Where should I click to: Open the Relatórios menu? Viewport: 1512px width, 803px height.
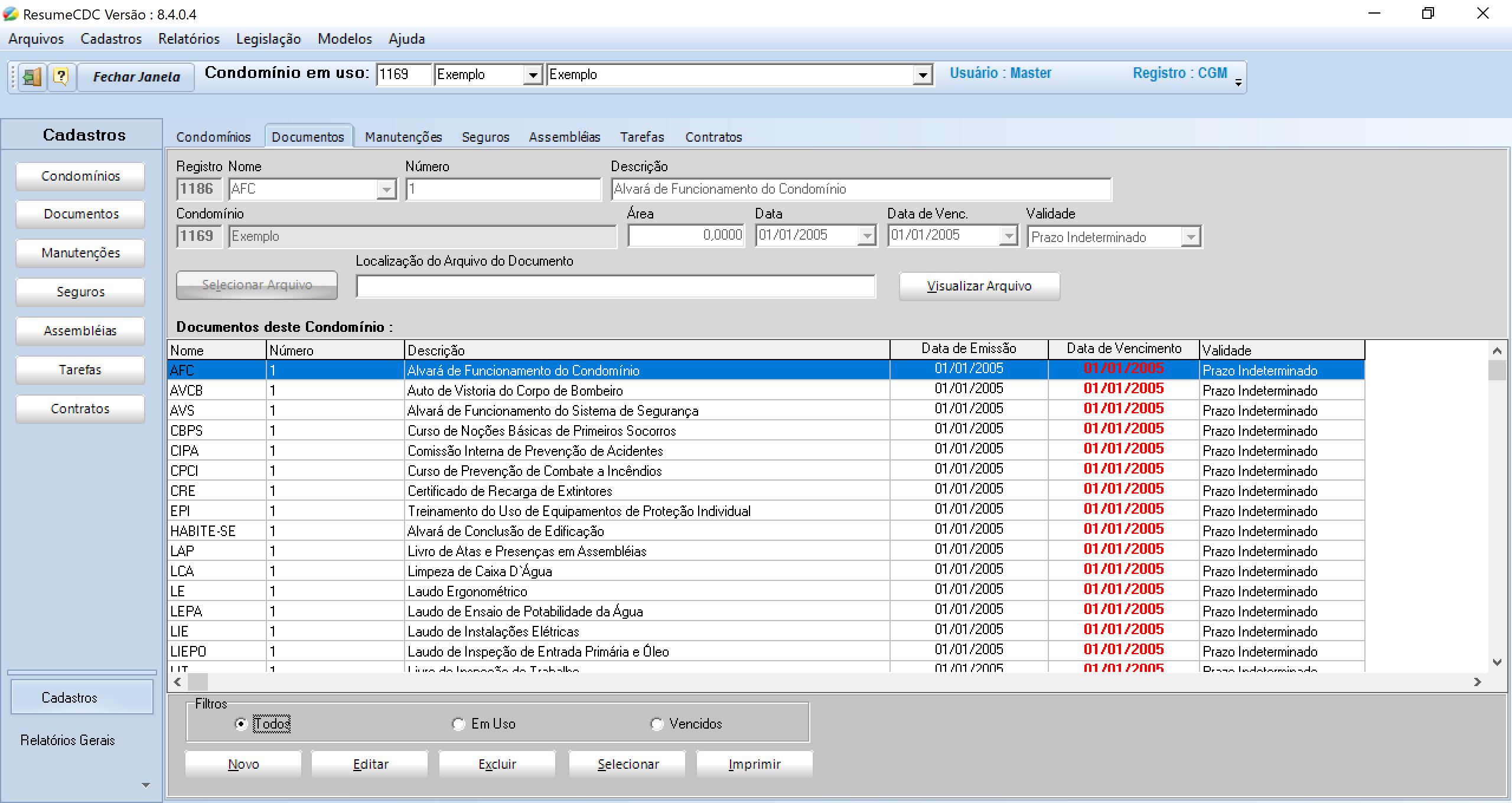188,39
